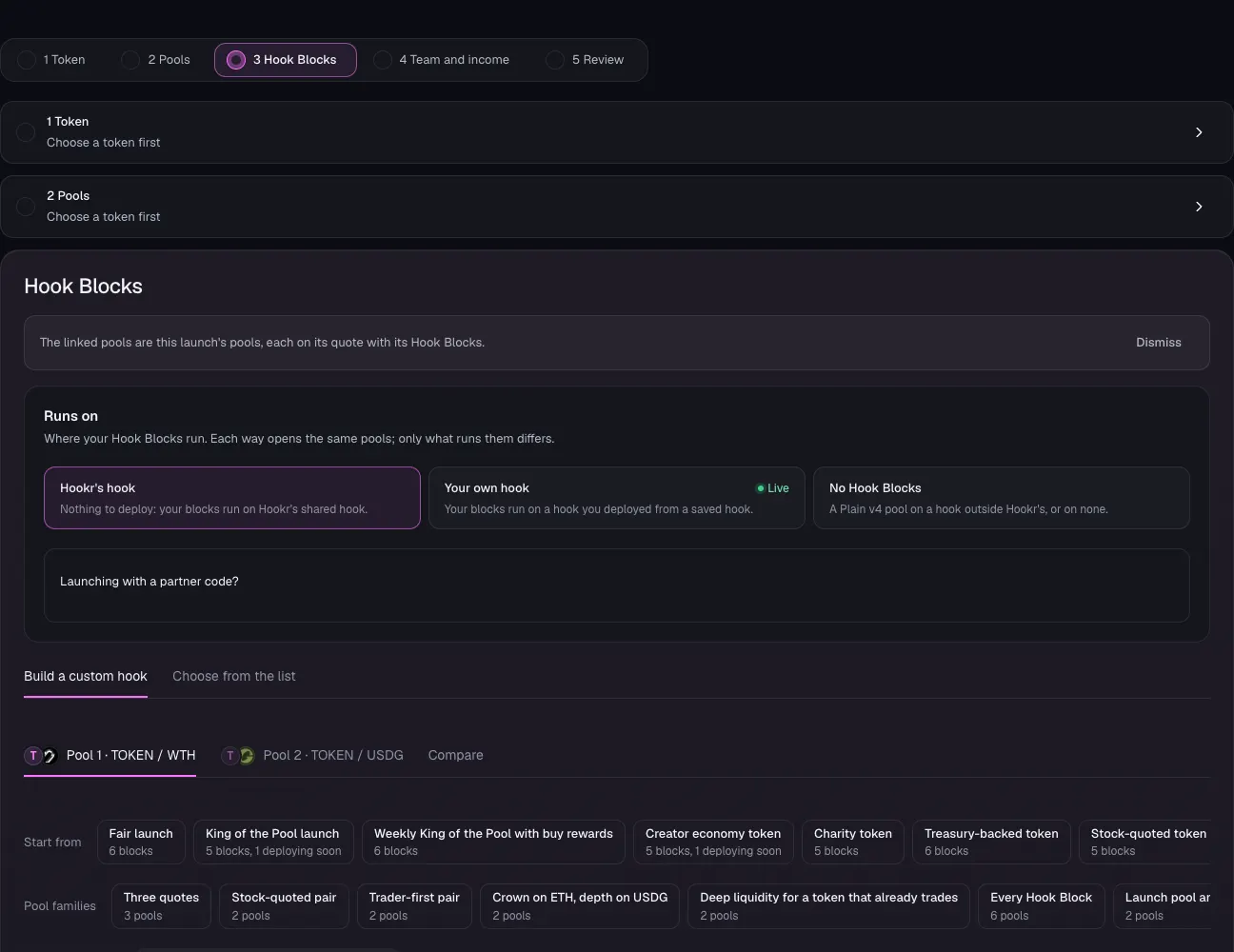Choose Crown on ETH, depth on USDG

[580, 906]
